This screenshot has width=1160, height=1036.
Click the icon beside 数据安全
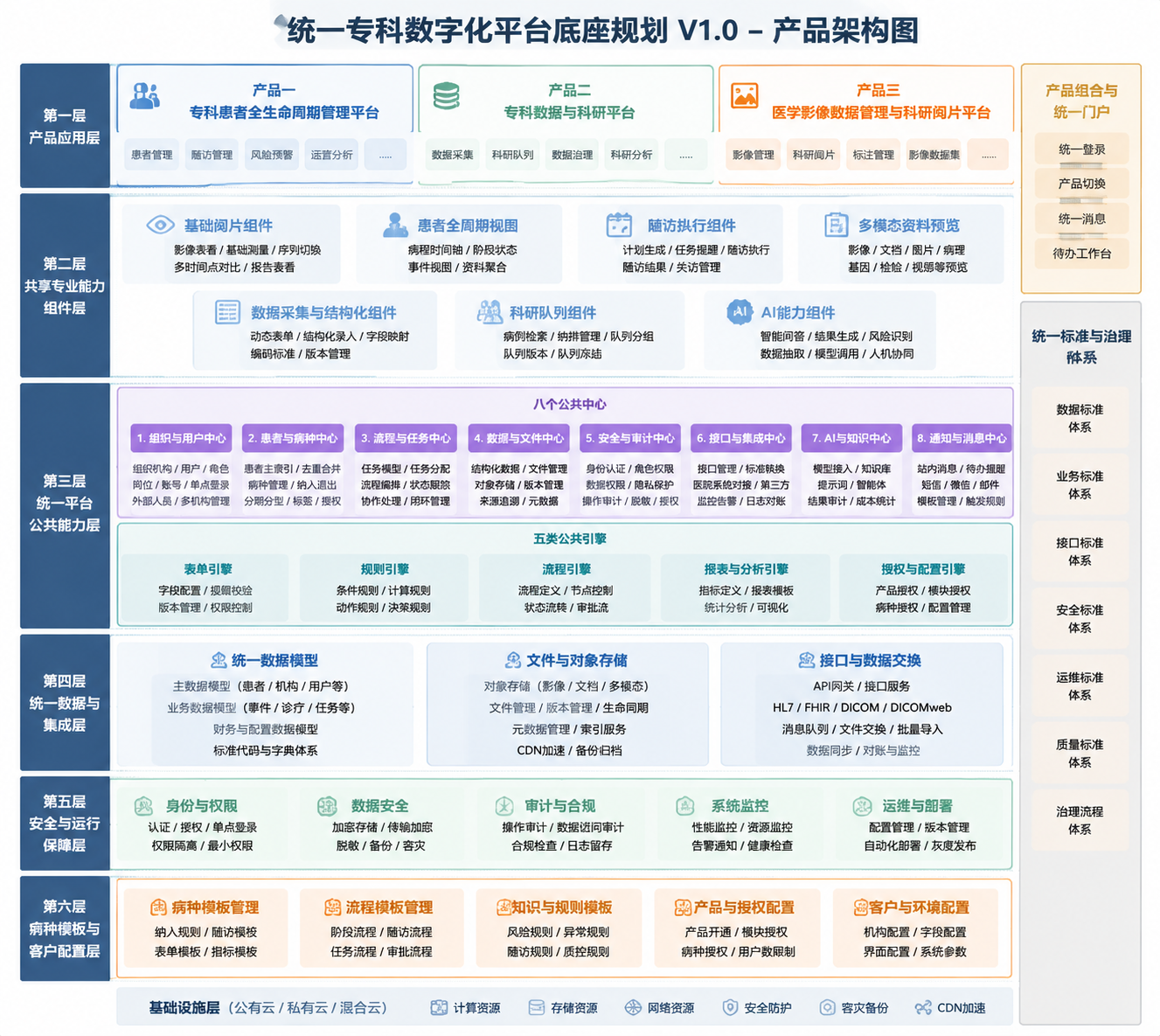coord(328,805)
